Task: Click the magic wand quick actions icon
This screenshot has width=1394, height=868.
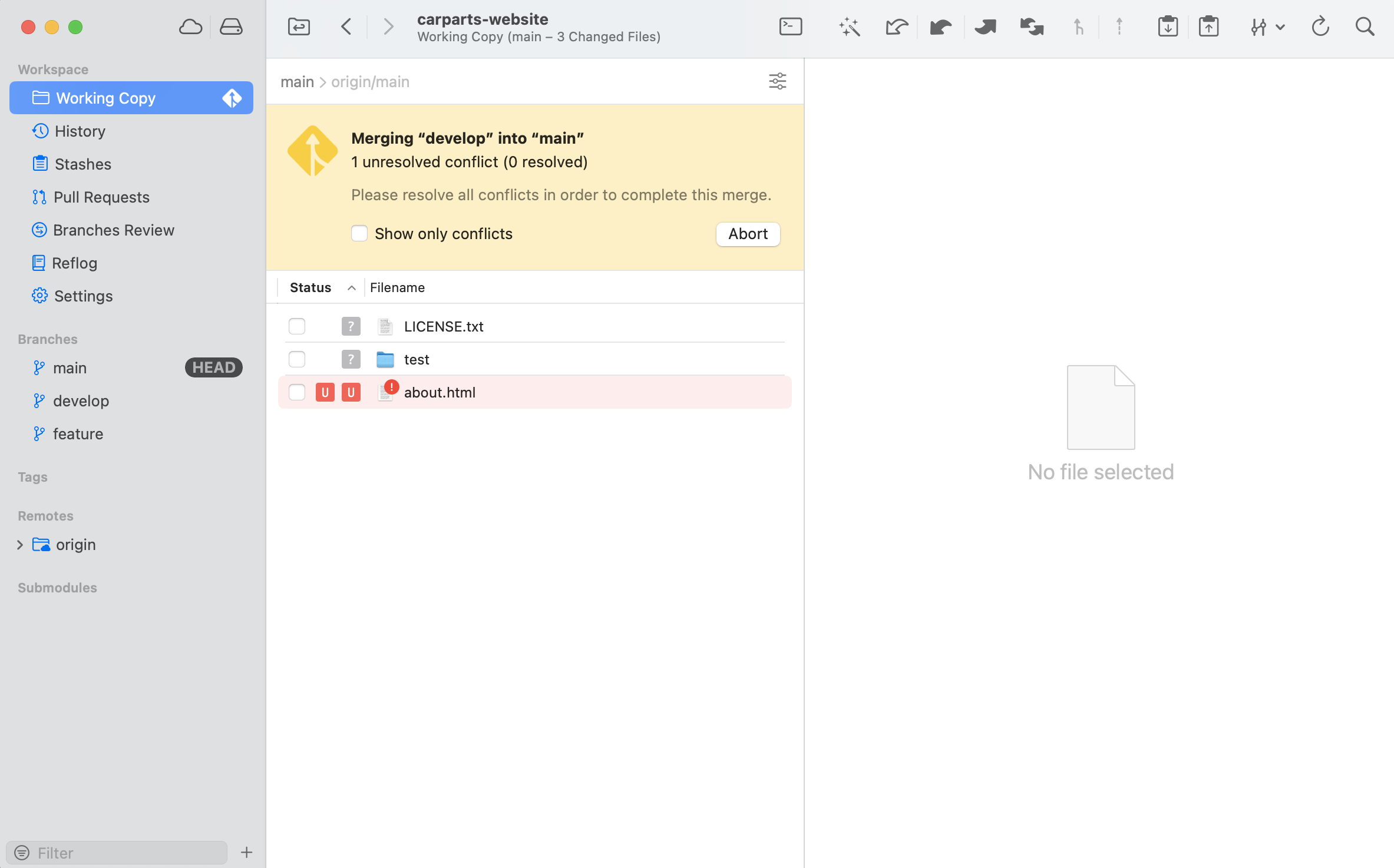Action: [849, 27]
